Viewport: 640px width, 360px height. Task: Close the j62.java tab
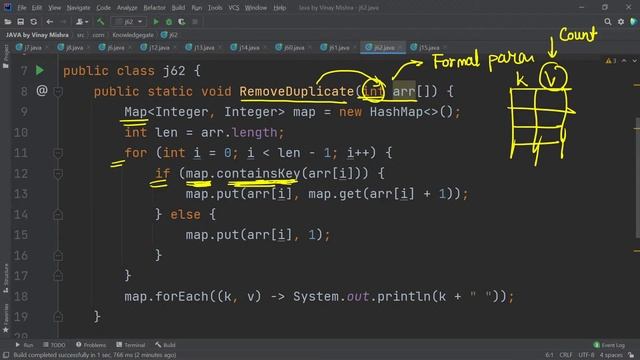(400, 48)
